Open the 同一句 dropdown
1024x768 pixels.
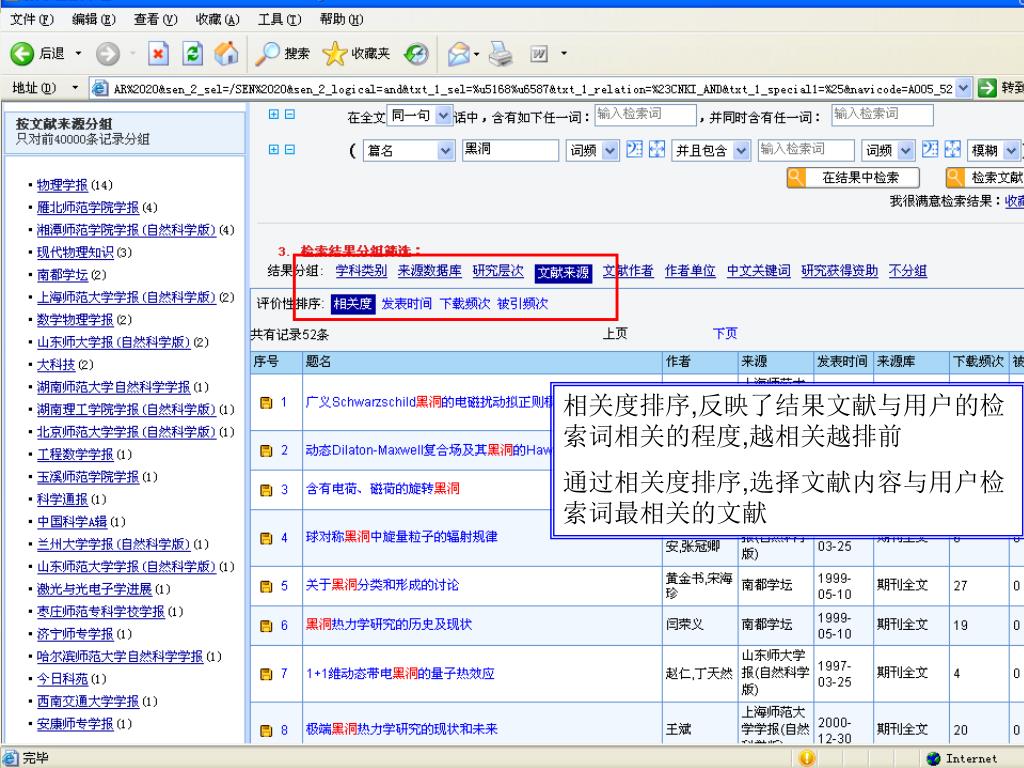(443, 116)
